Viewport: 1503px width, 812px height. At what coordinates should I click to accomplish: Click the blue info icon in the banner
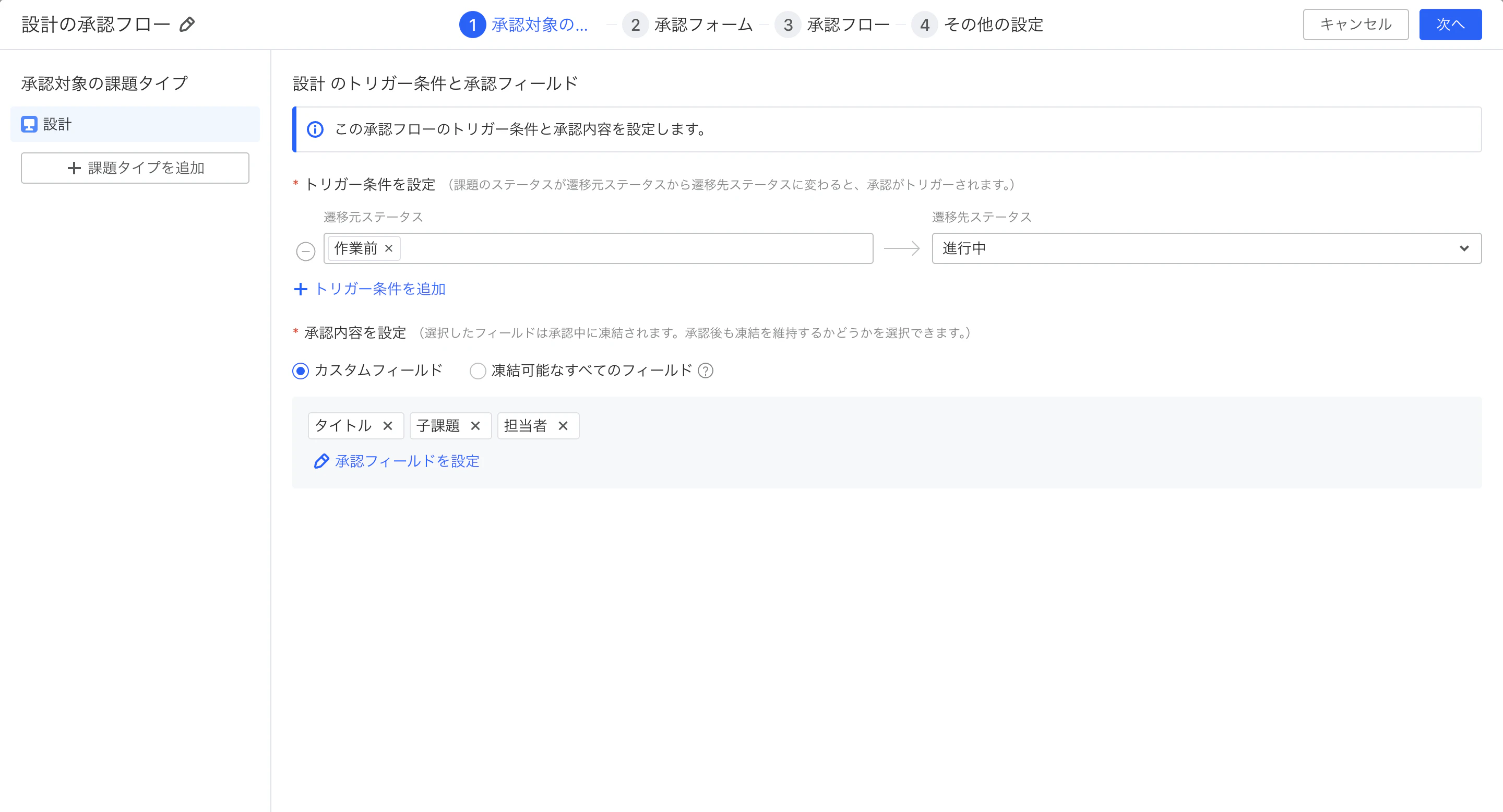[315, 129]
